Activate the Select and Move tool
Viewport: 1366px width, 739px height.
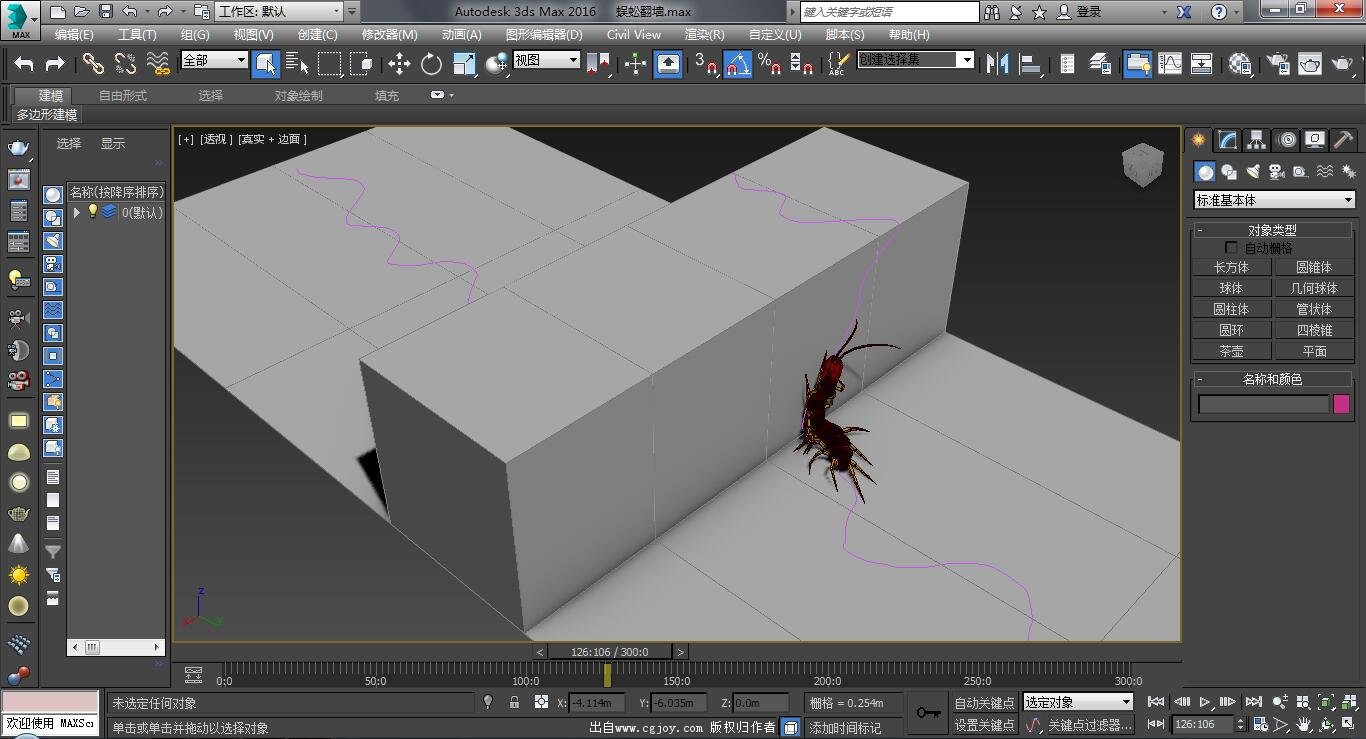pyautogui.click(x=399, y=64)
